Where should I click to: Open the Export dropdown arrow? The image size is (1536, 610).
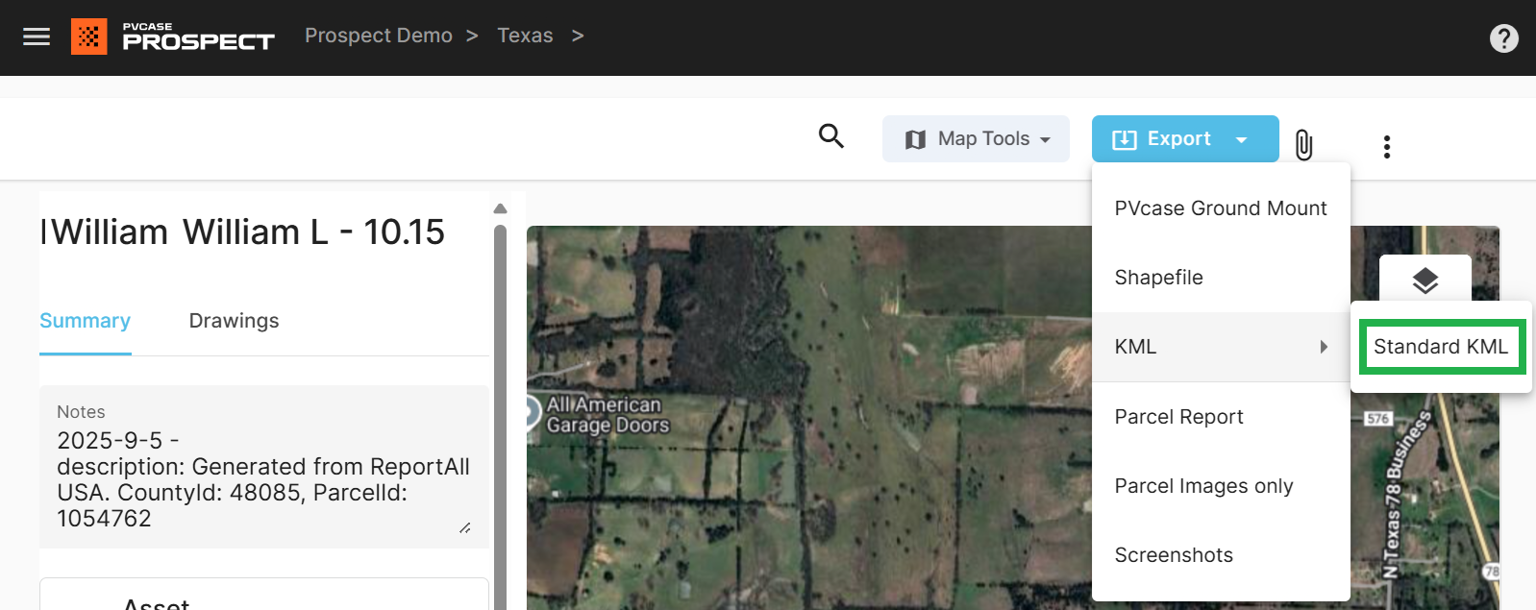1243,139
